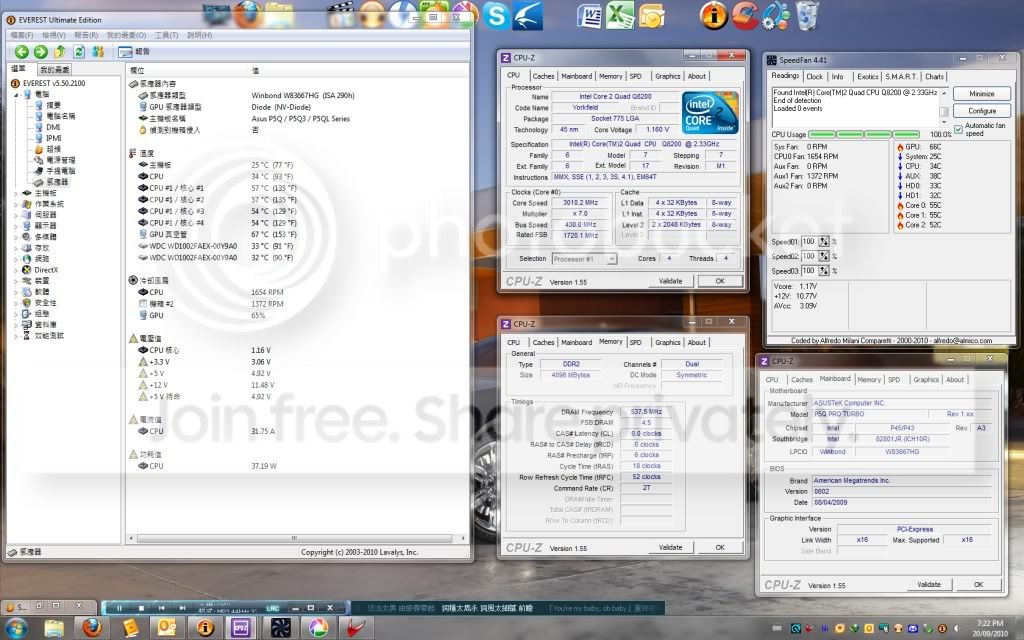Click SpeedFan CPU Usage green bar
The width and height of the screenshot is (1024, 640).
coord(863,135)
